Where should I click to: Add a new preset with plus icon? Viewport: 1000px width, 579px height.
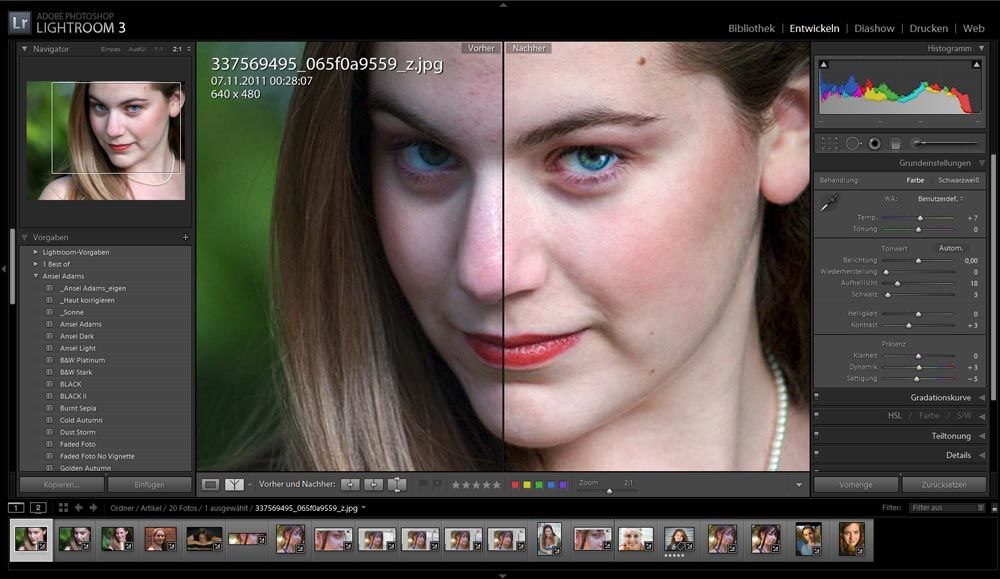point(185,237)
